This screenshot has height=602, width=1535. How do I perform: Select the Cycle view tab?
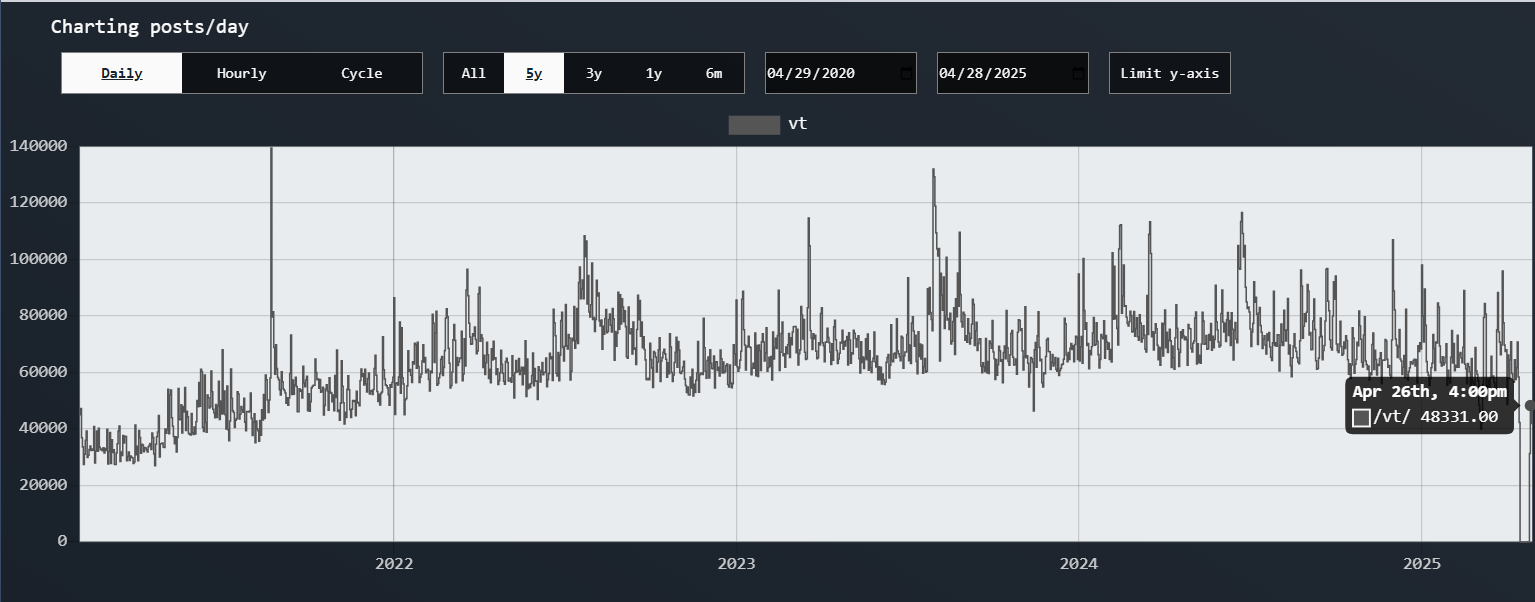tap(361, 73)
